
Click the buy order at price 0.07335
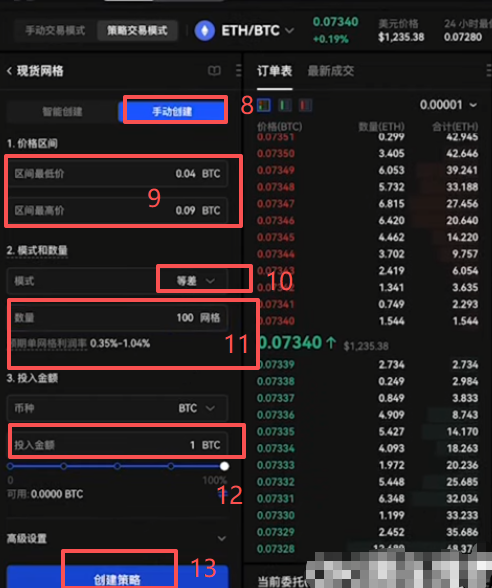pos(368,432)
